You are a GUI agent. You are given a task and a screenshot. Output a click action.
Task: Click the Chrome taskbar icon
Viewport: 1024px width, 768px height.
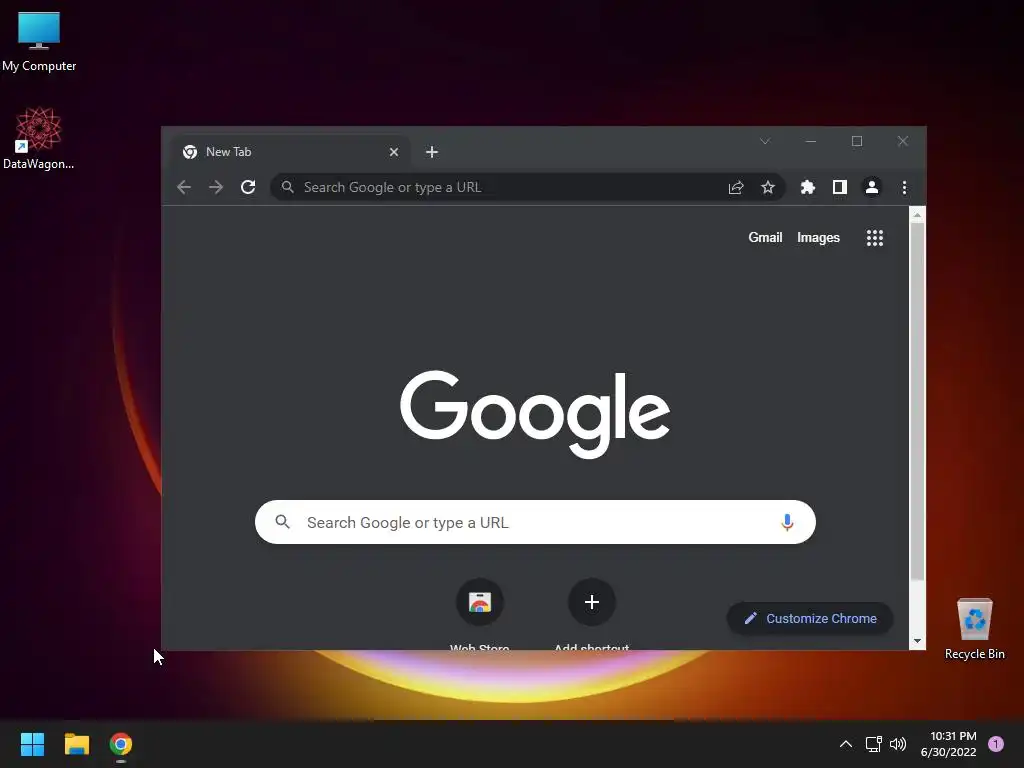coord(121,744)
